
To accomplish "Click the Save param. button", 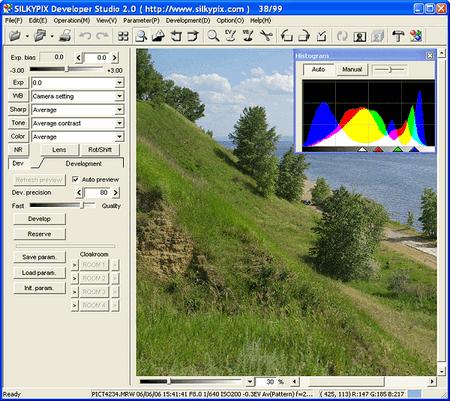I will (39, 257).
